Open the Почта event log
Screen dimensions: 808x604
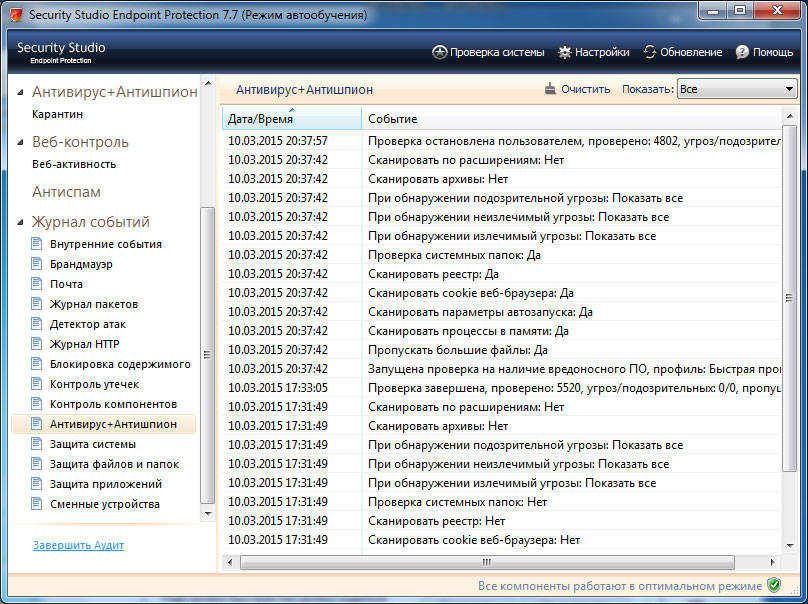click(x=65, y=284)
